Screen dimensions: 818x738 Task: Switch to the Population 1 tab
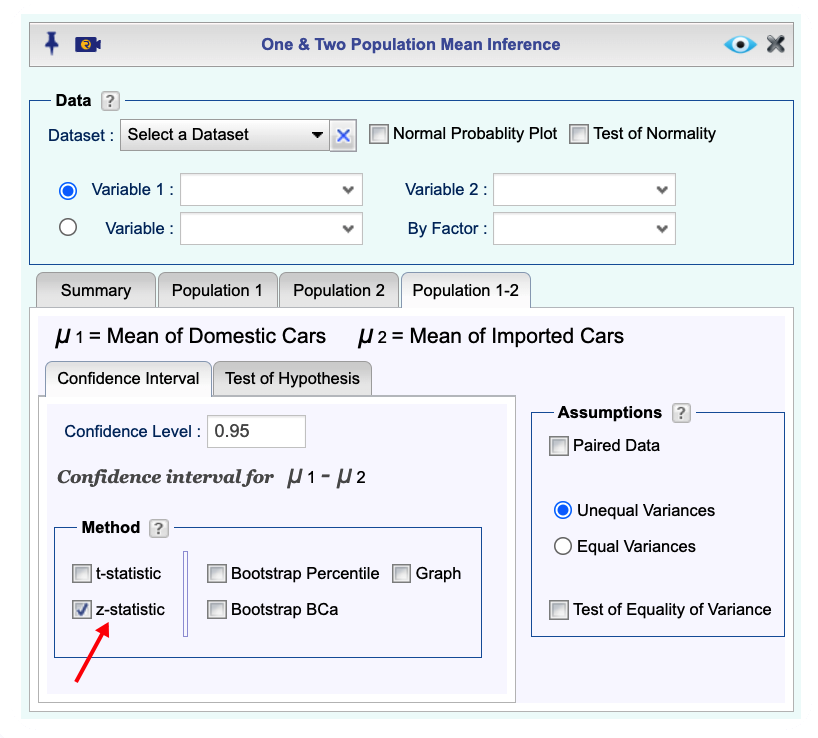(217, 291)
